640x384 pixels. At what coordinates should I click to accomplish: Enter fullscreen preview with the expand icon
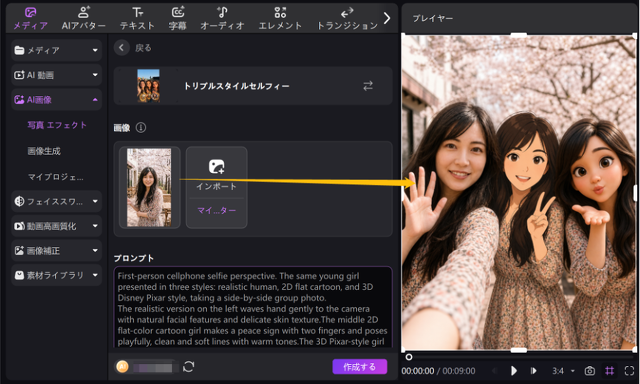click(x=629, y=371)
